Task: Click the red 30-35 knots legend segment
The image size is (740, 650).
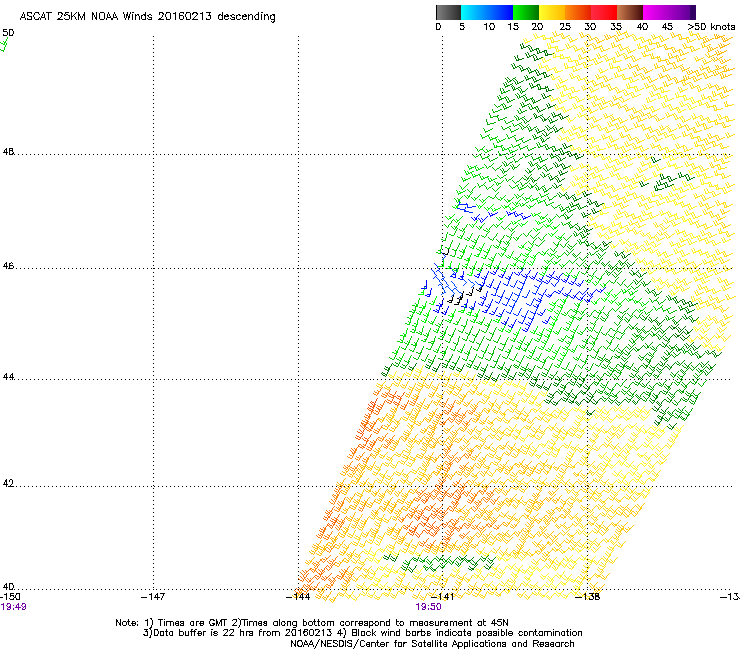Action: [x=604, y=12]
